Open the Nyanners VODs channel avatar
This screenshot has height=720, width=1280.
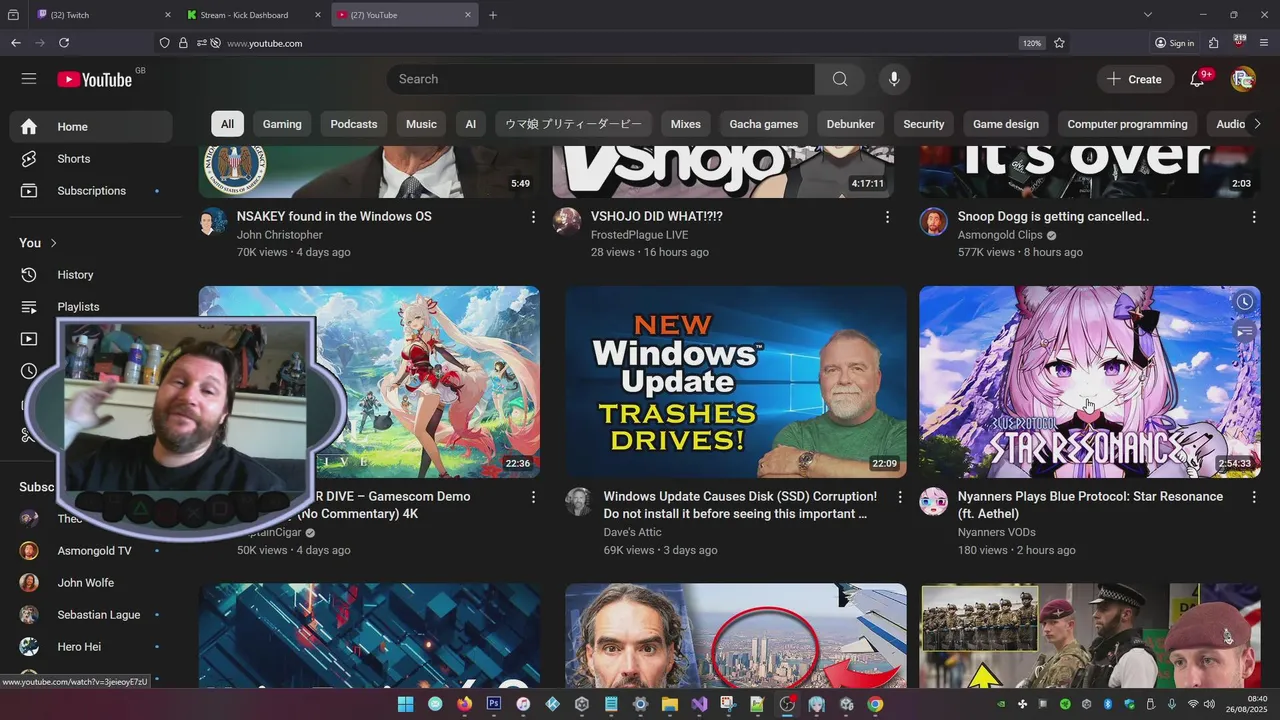933,501
